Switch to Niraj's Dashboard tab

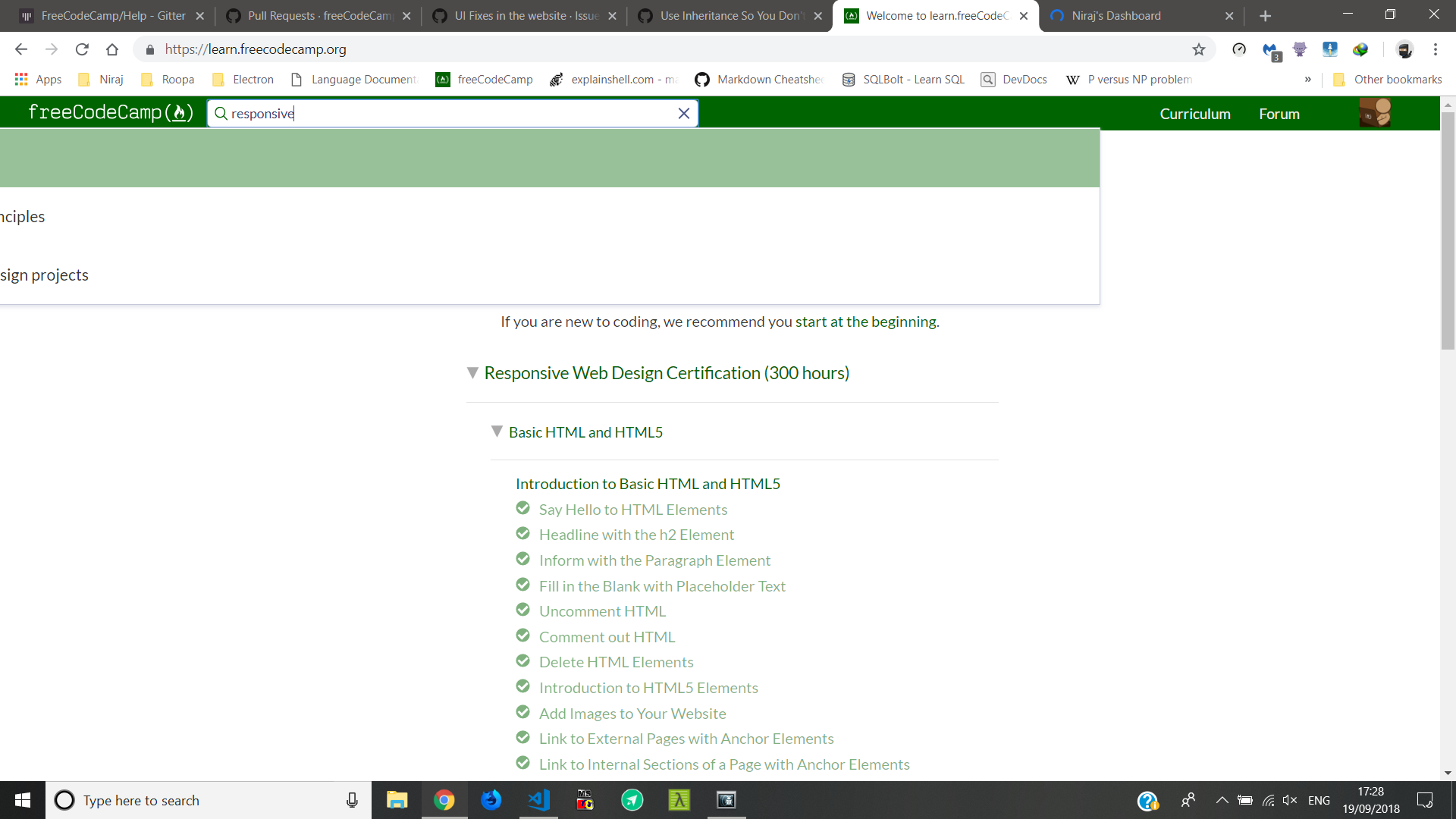[1143, 15]
